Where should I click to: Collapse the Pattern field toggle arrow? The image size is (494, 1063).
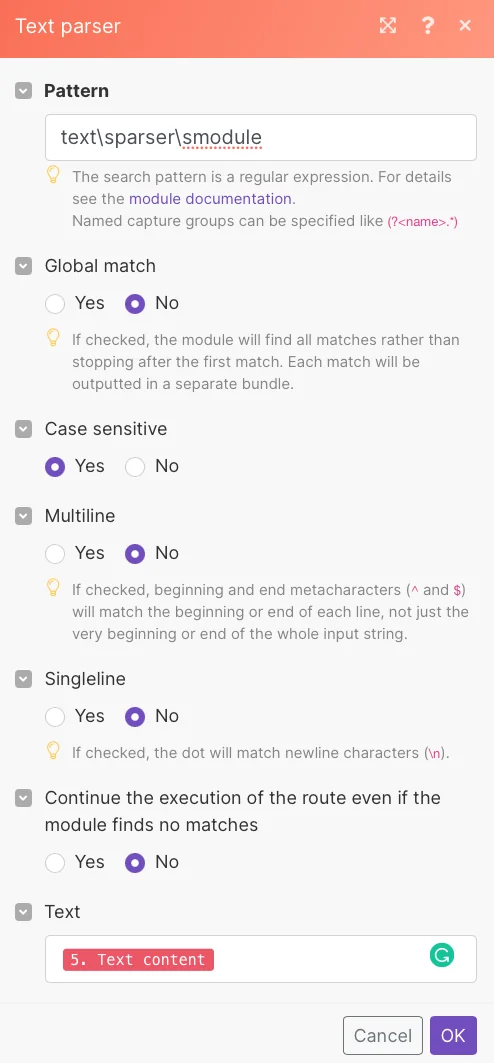coord(24,91)
